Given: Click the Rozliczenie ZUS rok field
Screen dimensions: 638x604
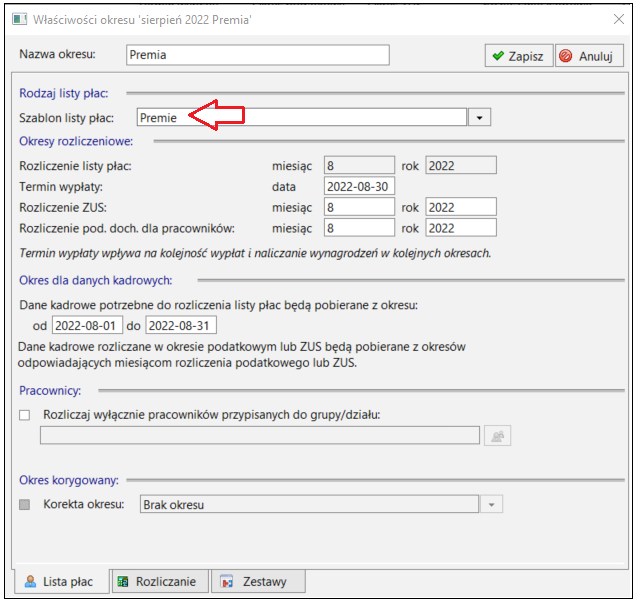Looking at the screenshot, I should click(x=461, y=207).
